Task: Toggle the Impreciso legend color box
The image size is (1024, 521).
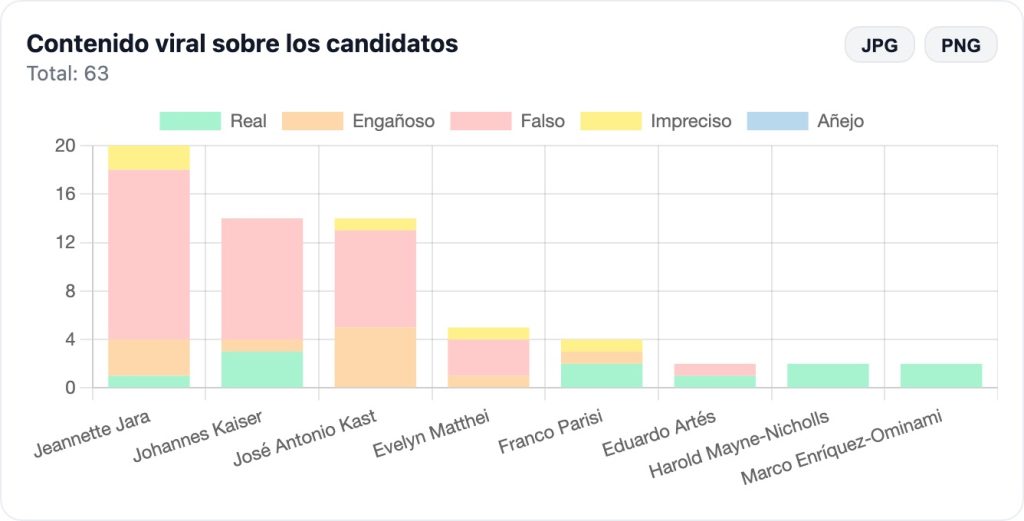Action: (611, 121)
